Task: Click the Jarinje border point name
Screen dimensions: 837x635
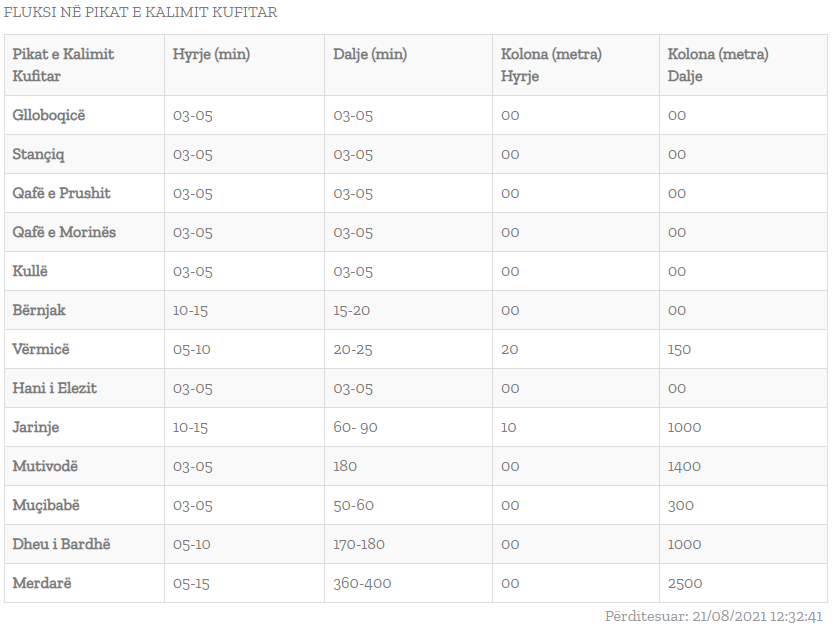Action: pos(36,427)
